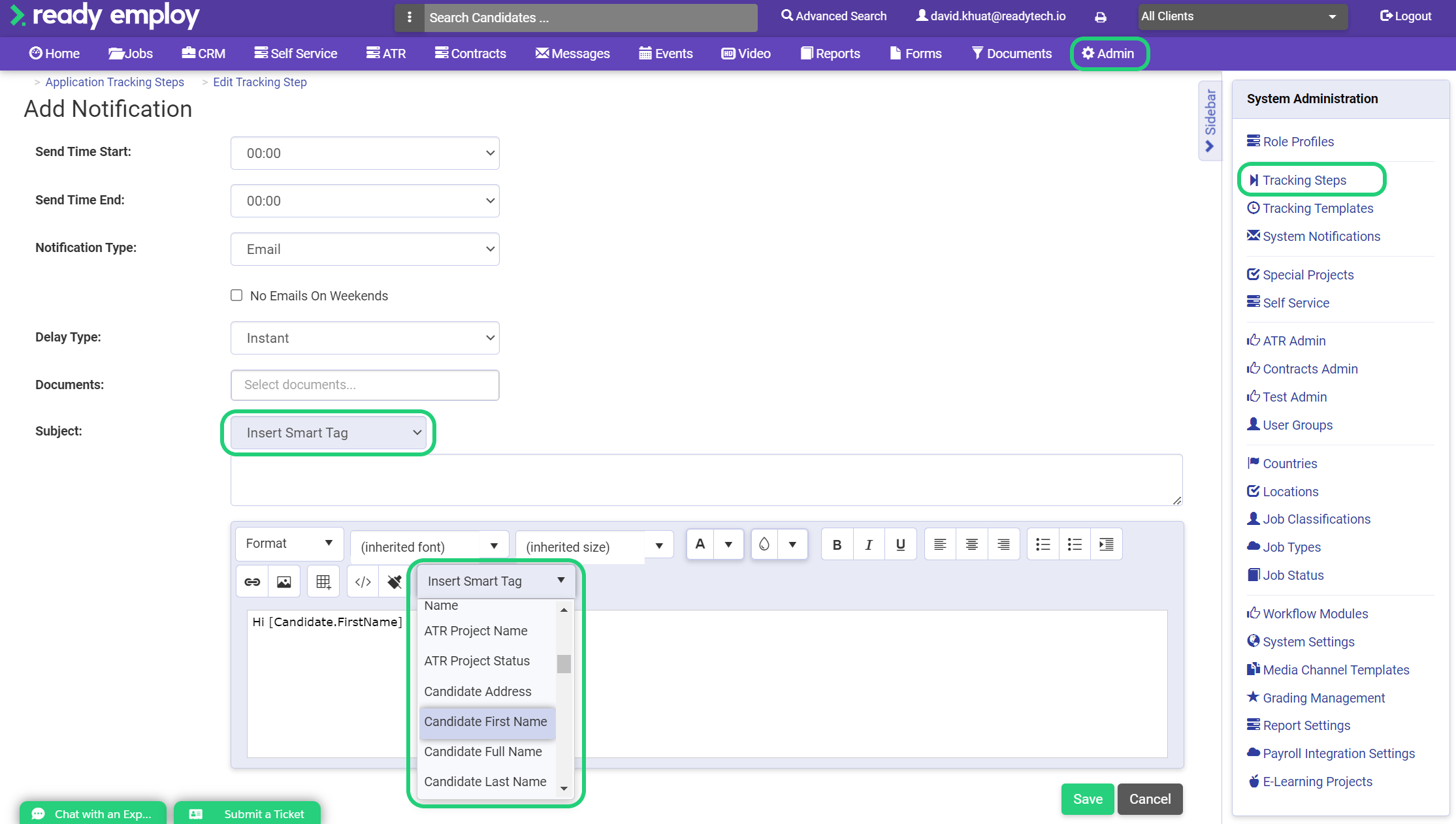Screen dimensions: 1456x824
Task: Open Notification Type dropdown
Action: tap(365, 249)
